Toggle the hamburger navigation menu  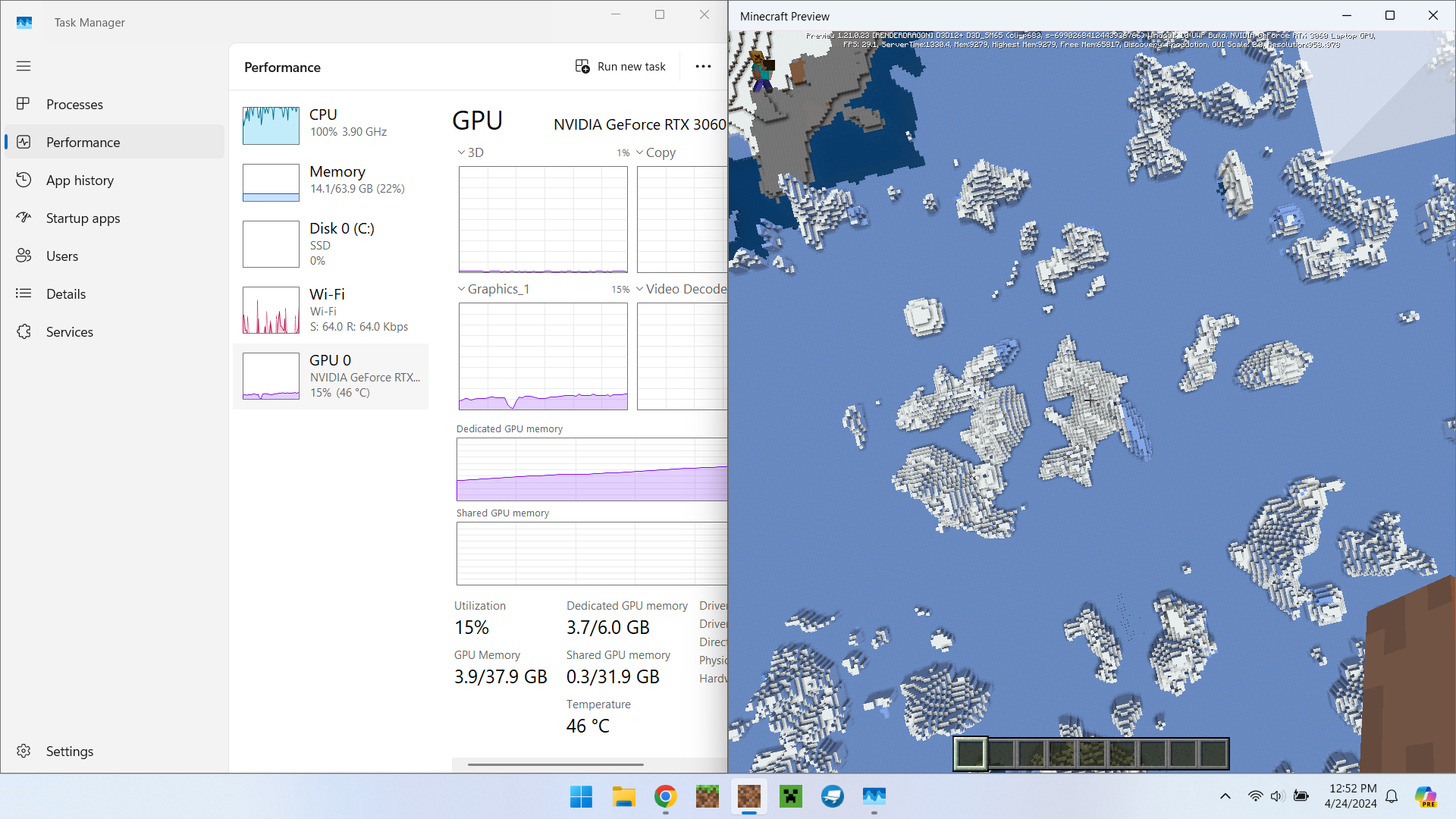pos(24,66)
